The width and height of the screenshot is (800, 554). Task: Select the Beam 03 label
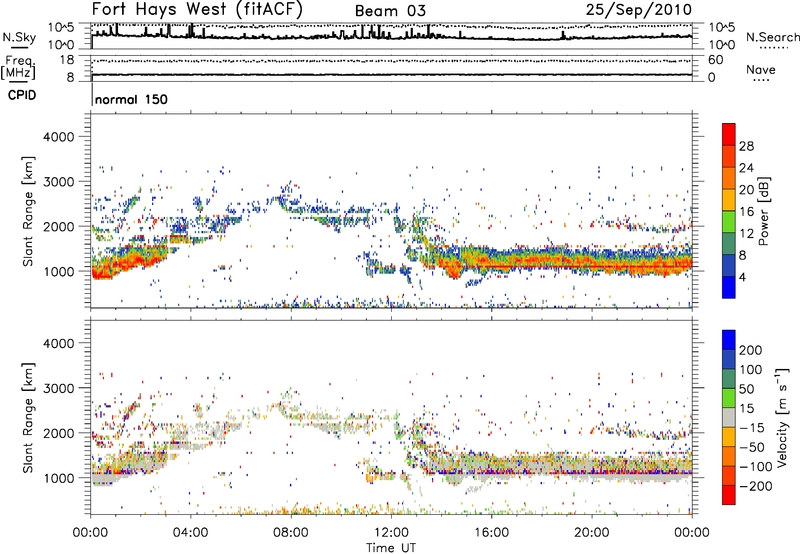390,11
